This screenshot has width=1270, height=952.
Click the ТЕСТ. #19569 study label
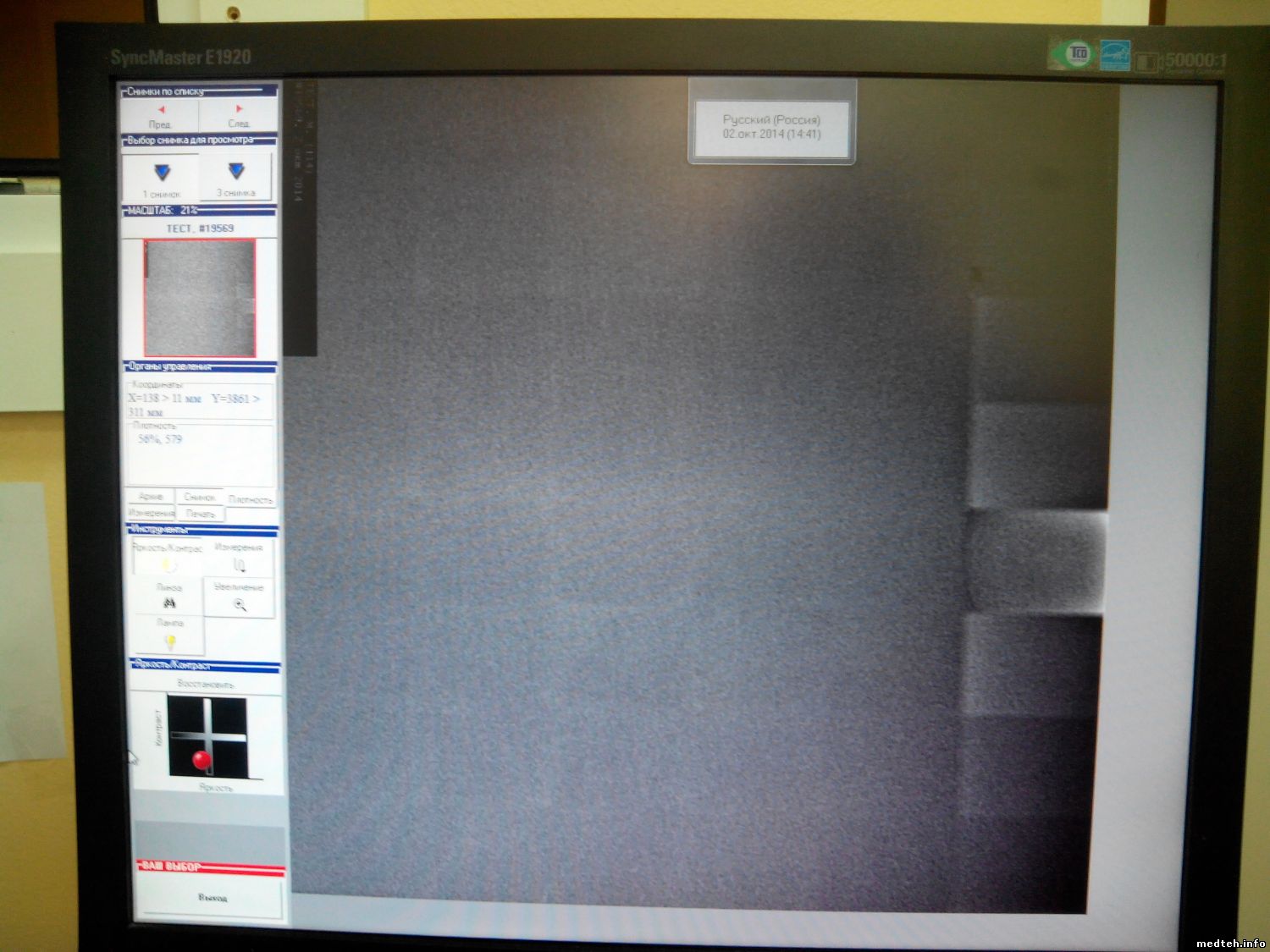pyautogui.click(x=200, y=228)
